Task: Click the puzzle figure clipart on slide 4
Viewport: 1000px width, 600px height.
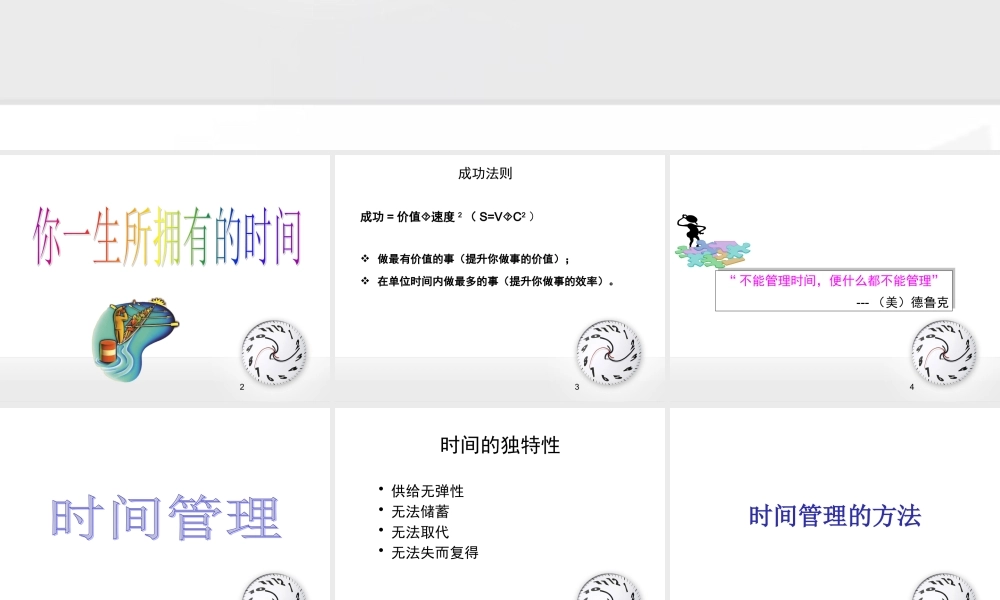Action: tap(712, 242)
